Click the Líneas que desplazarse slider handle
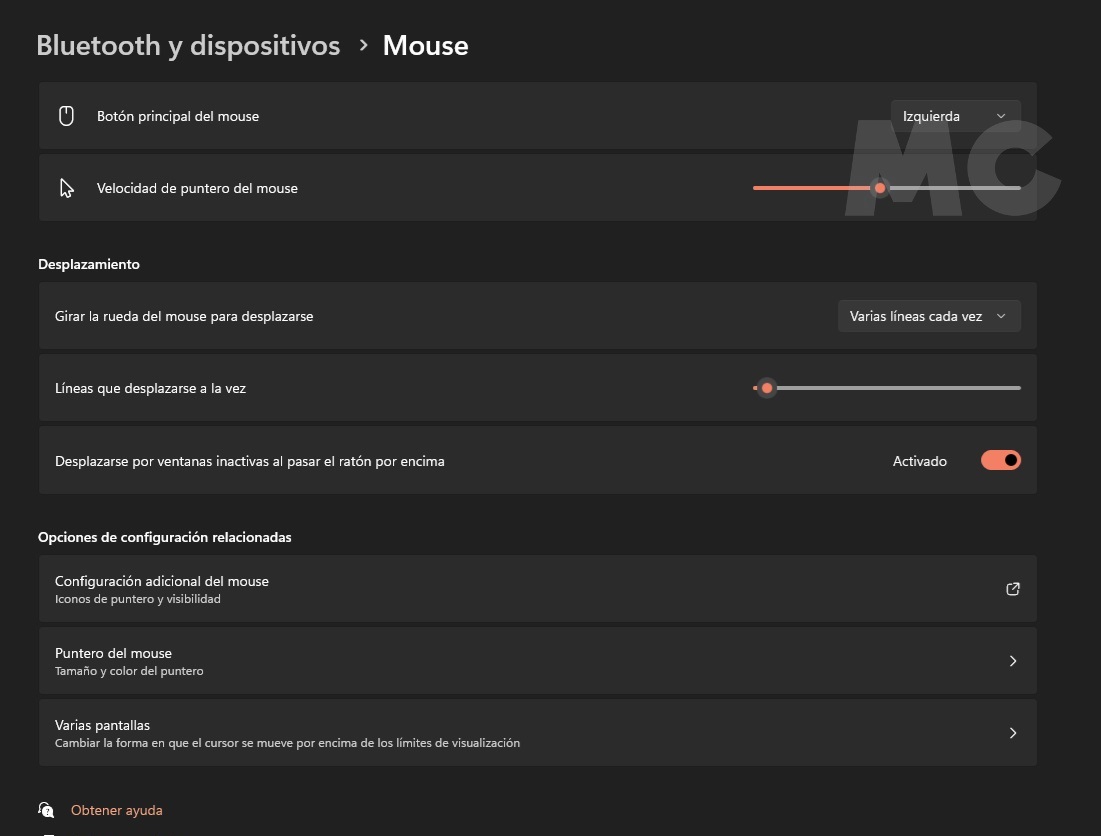The height and width of the screenshot is (836, 1101). point(767,388)
